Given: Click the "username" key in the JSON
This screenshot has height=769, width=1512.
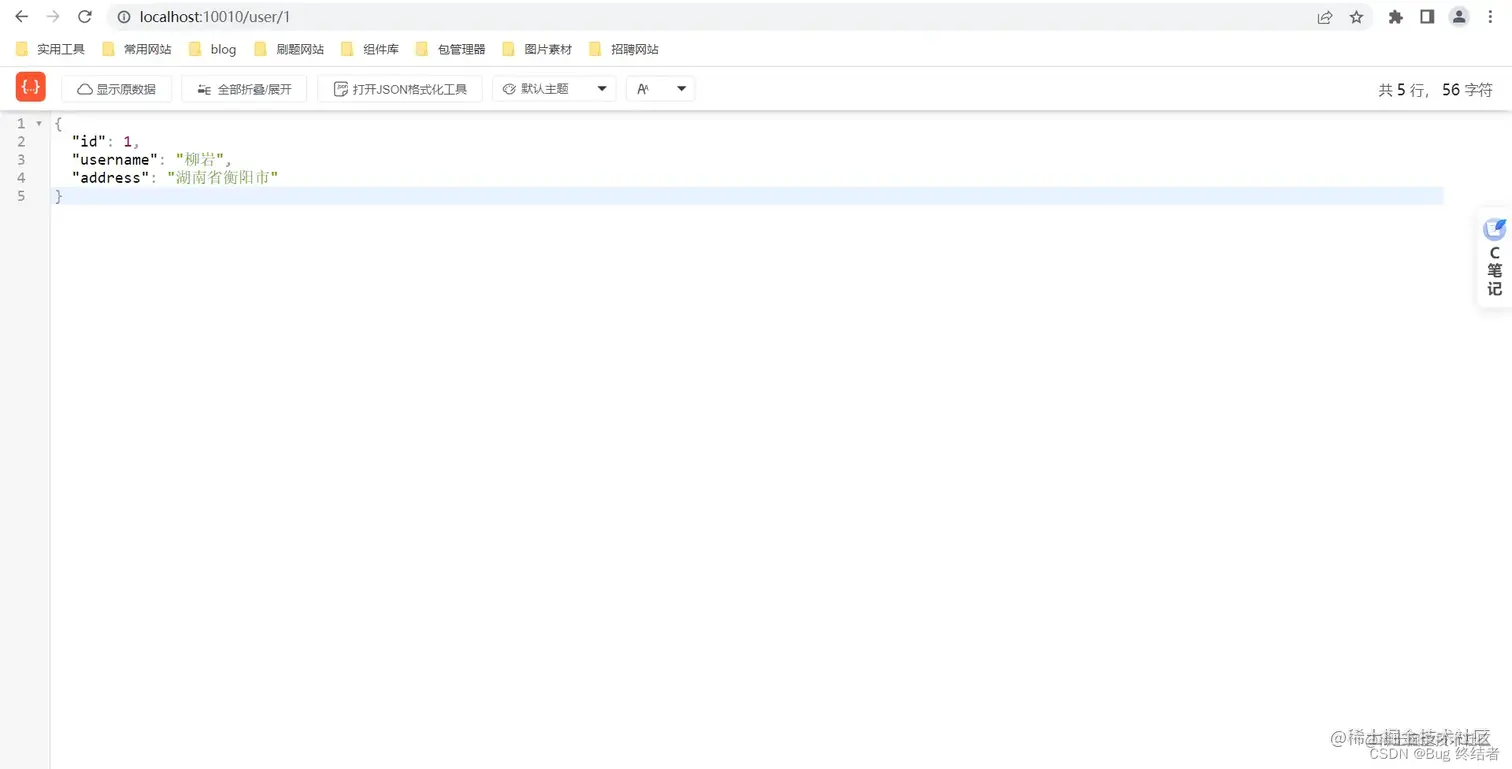Looking at the screenshot, I should click(x=113, y=160).
